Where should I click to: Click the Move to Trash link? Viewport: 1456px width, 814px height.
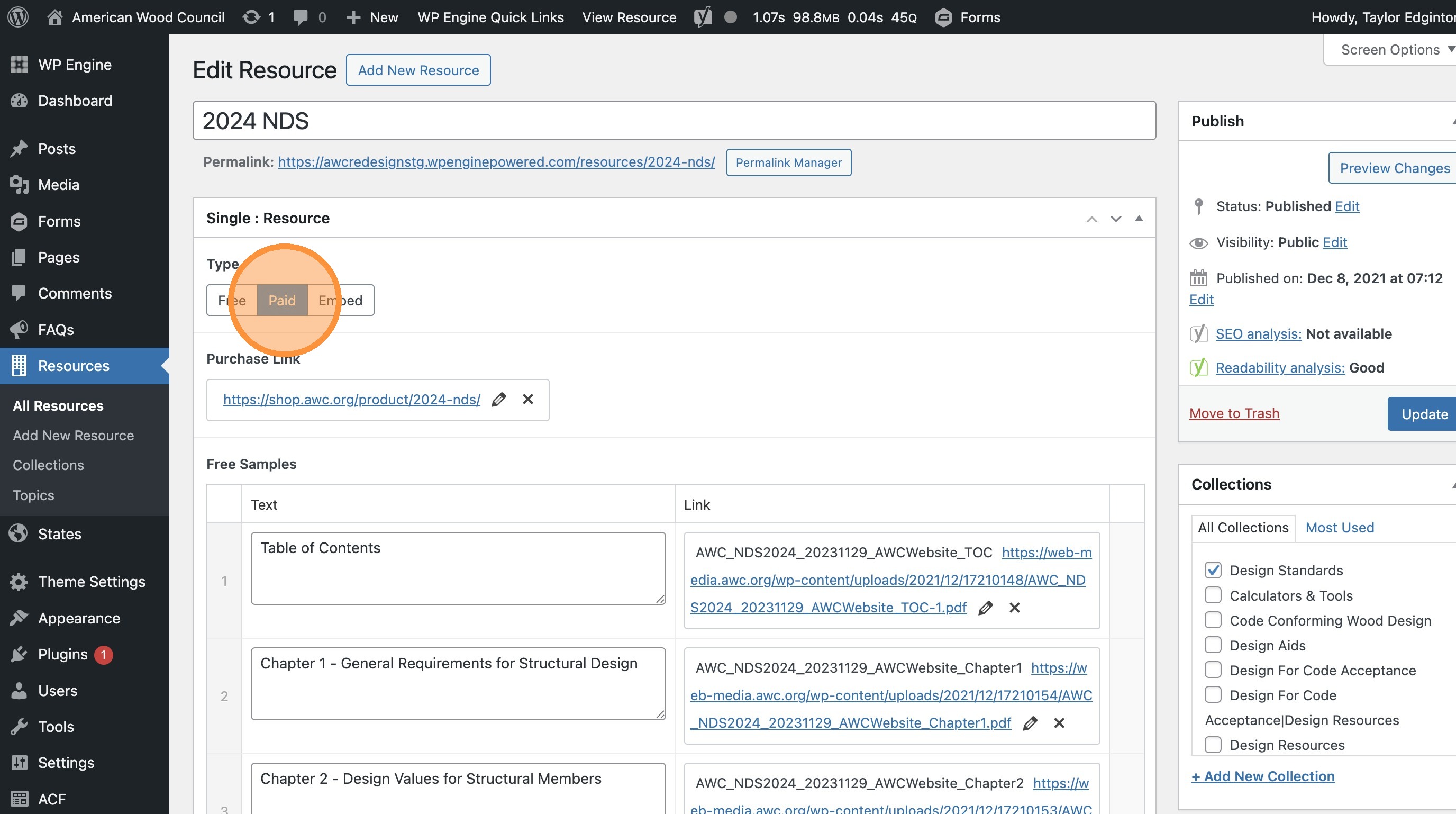point(1234,413)
